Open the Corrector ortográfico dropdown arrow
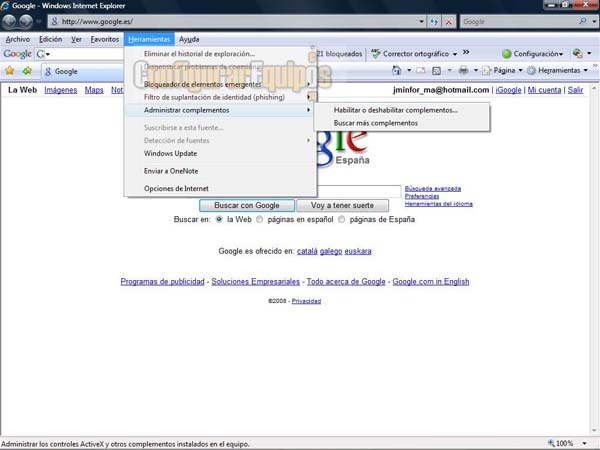 [455, 54]
